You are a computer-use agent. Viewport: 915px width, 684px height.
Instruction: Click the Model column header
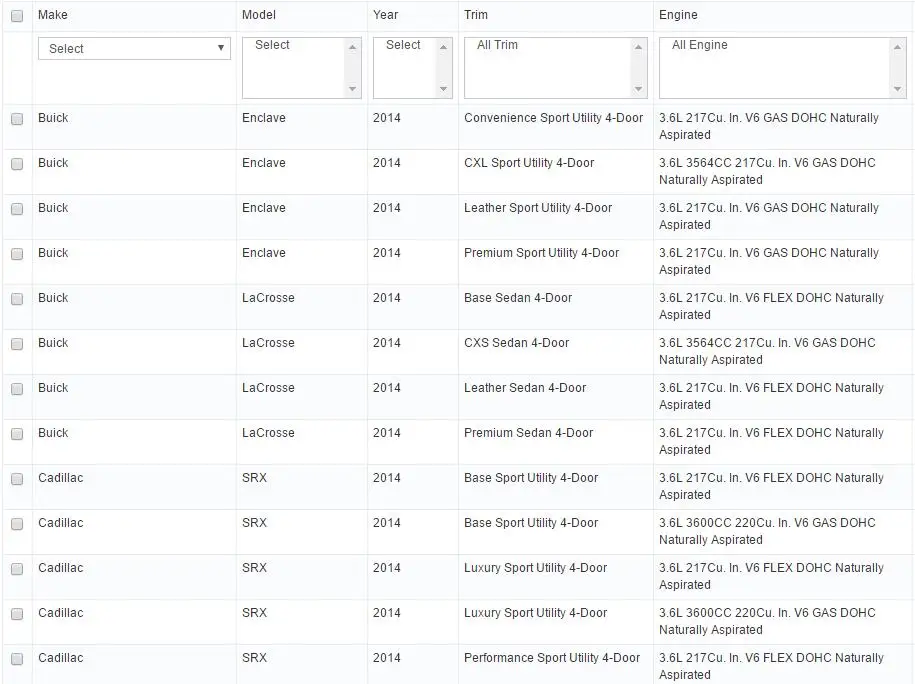(x=259, y=15)
